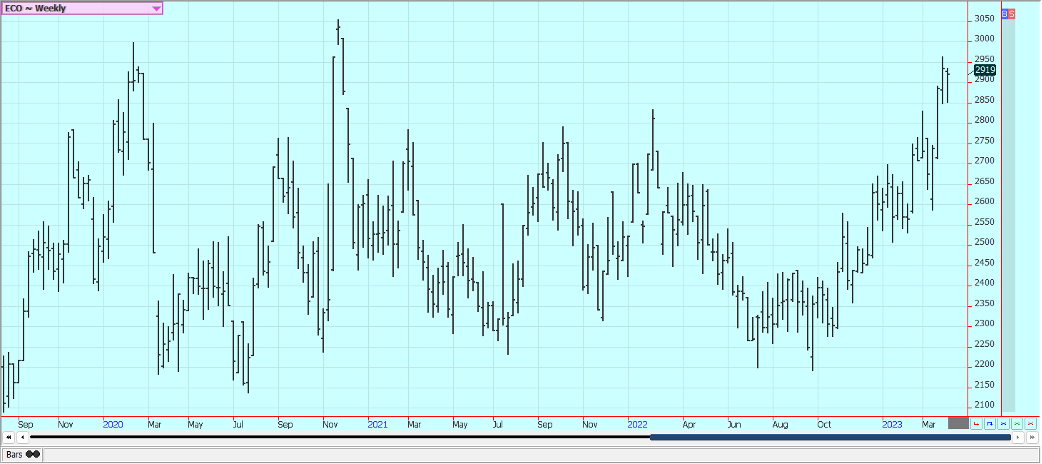Click the Oct label on time axis

(824, 423)
